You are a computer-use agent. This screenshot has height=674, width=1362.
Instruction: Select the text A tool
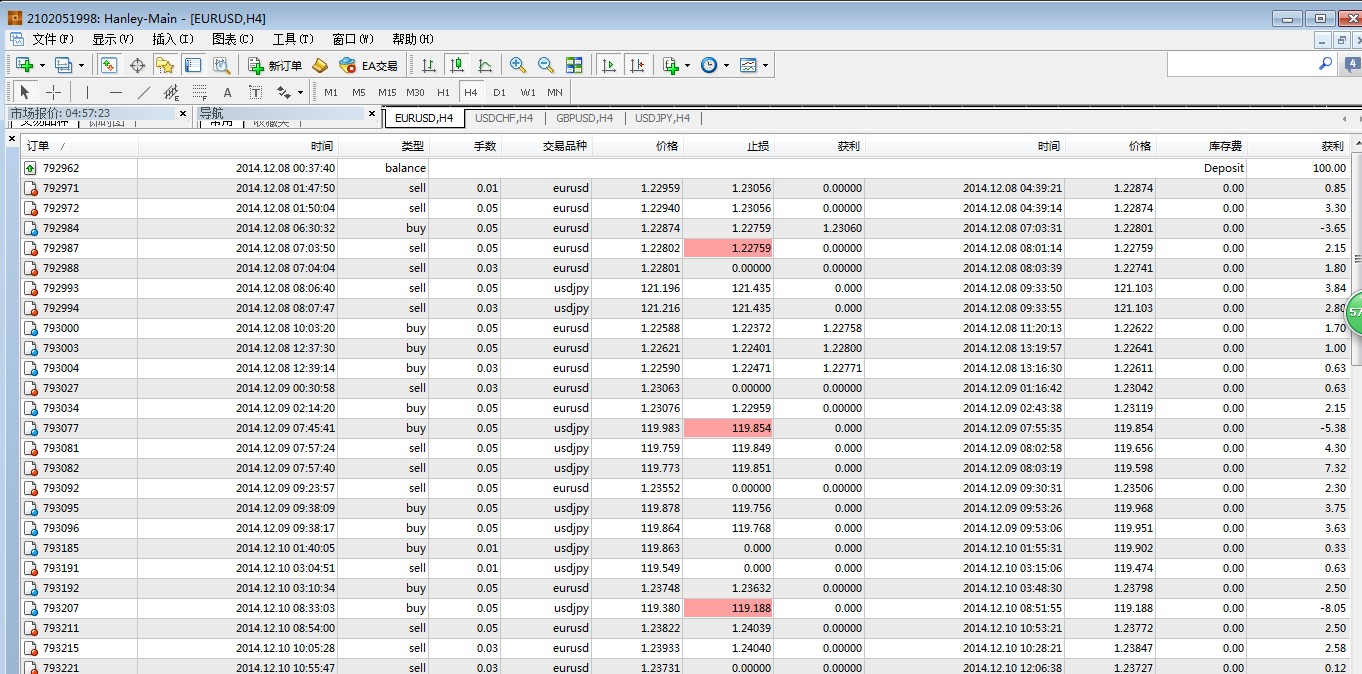[x=228, y=92]
